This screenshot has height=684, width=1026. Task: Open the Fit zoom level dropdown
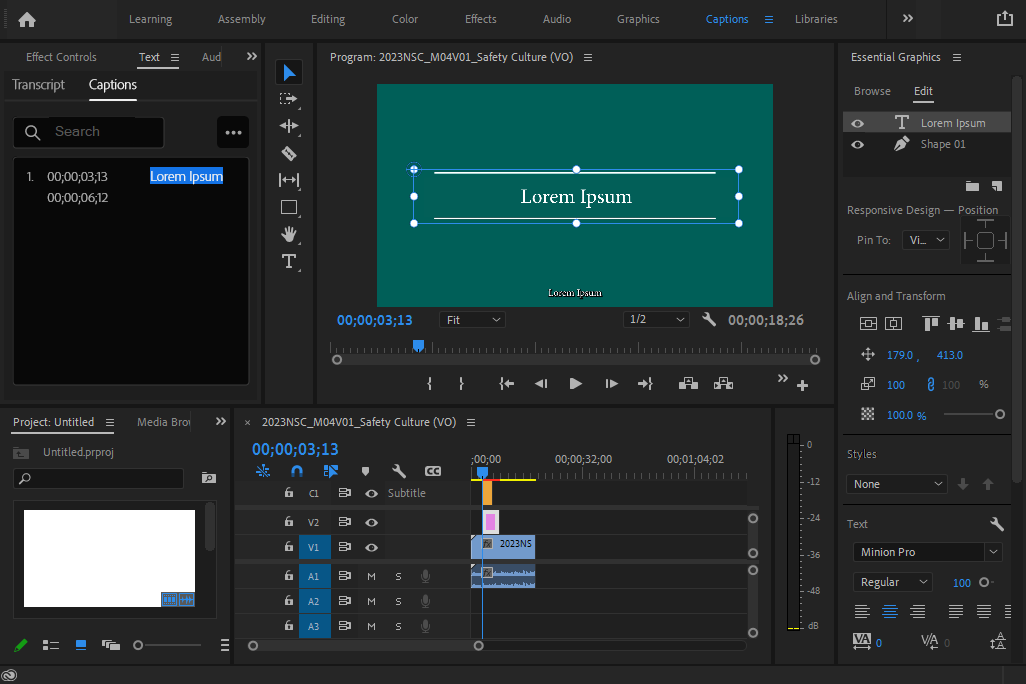coord(471,319)
